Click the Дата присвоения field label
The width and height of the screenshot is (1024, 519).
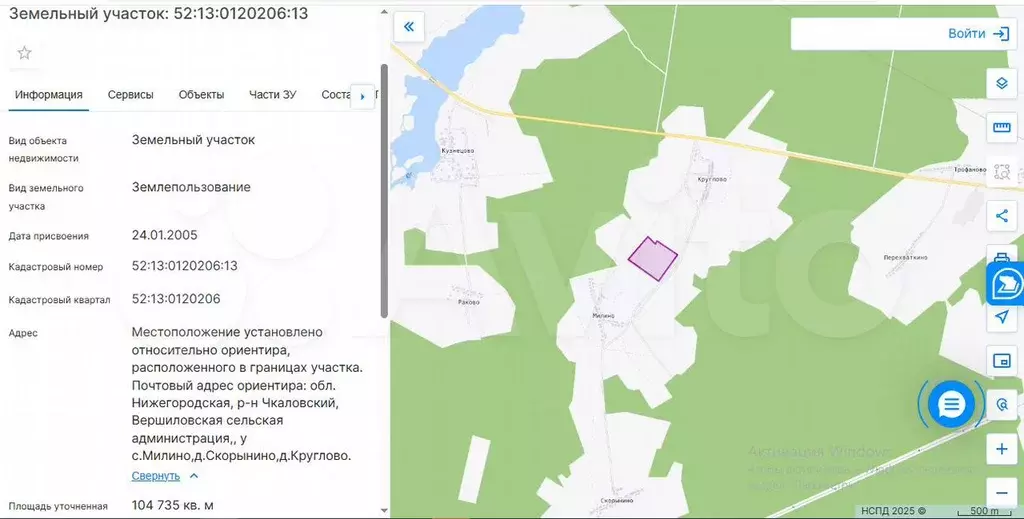tap(48, 236)
